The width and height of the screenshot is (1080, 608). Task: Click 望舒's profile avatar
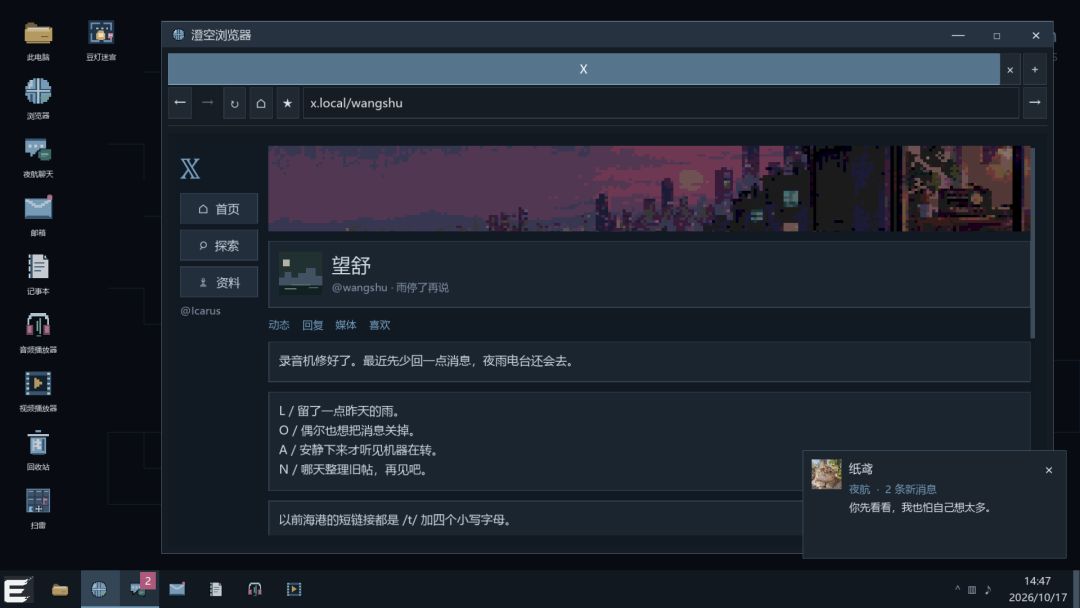tap(300, 273)
